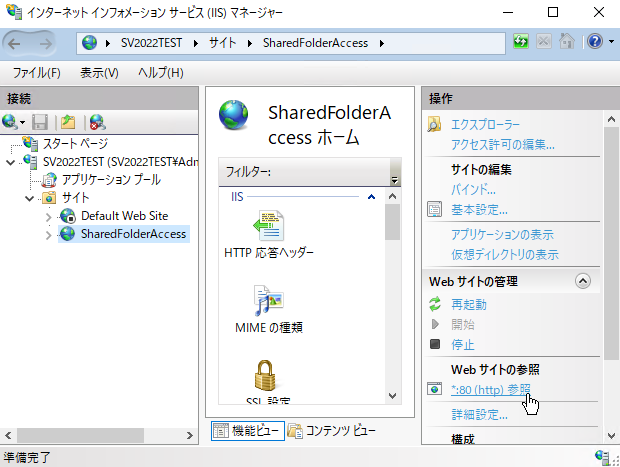Open the filter bar overflow dropdown
Screen dimensions: 620x467
point(394,180)
